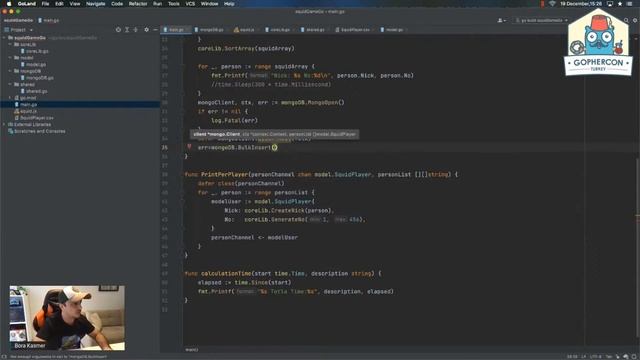Open the Refactor menu
Screen dimensions: 640x360
(138, 4)
